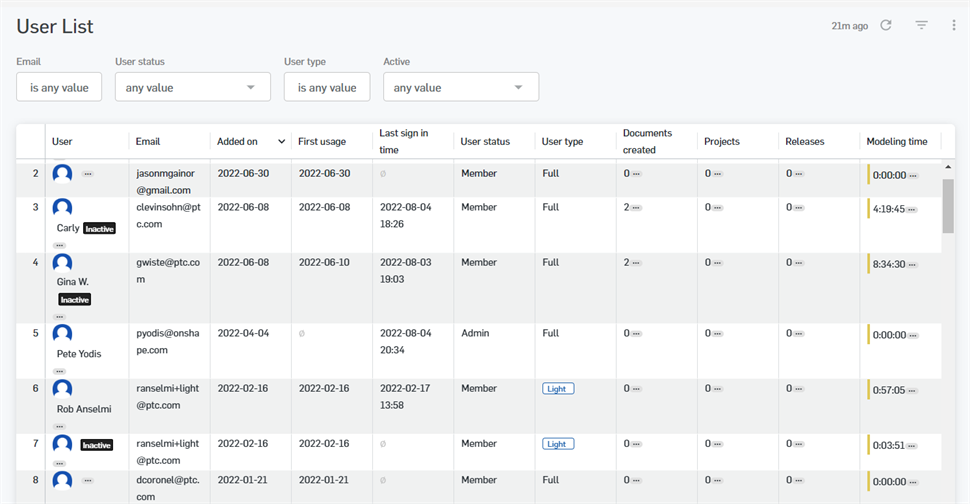
Task: Click Carly's user avatar icon
Action: point(62,209)
